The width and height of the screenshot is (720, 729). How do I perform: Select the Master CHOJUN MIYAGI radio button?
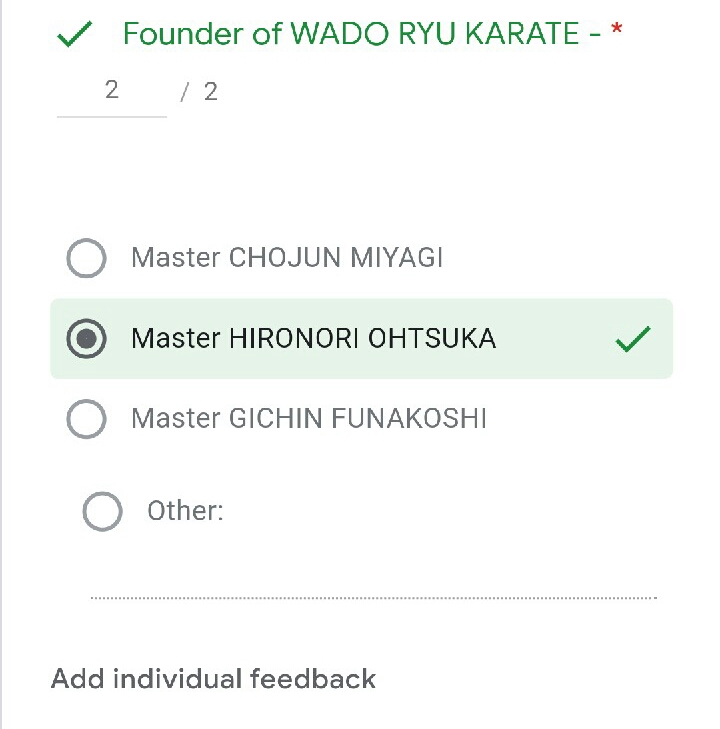point(86,259)
